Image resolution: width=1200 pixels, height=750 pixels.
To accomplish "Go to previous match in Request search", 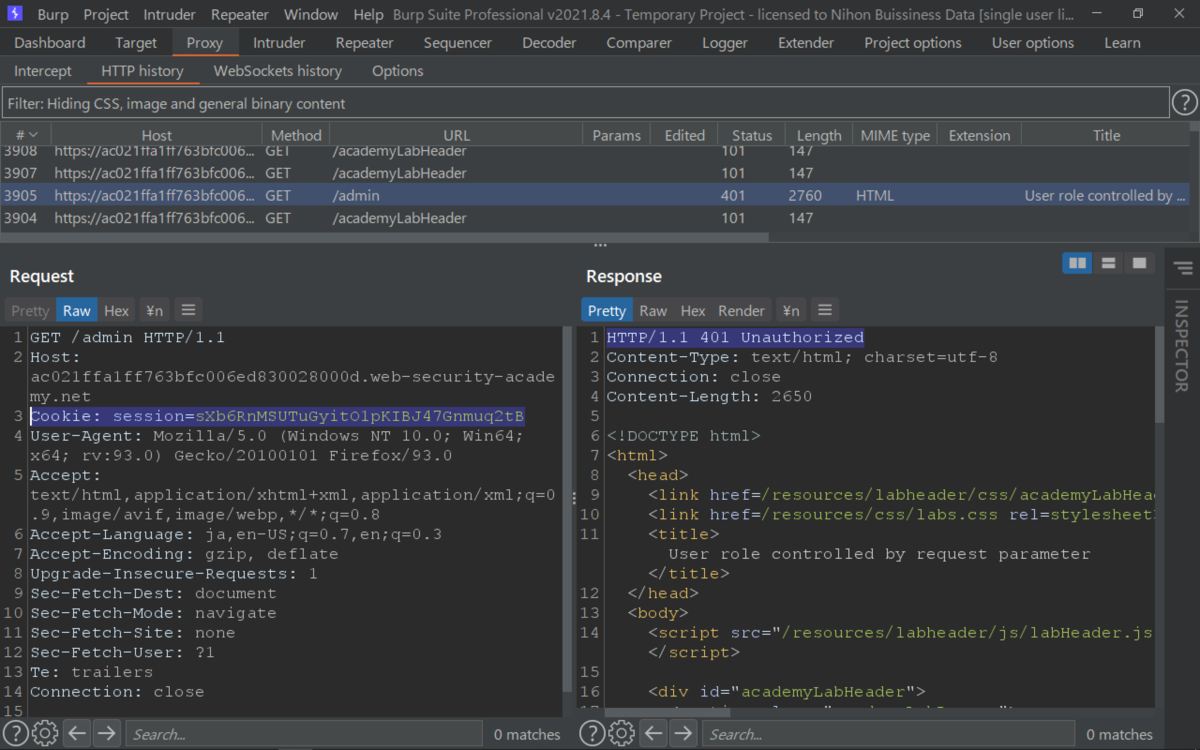I will (x=77, y=733).
